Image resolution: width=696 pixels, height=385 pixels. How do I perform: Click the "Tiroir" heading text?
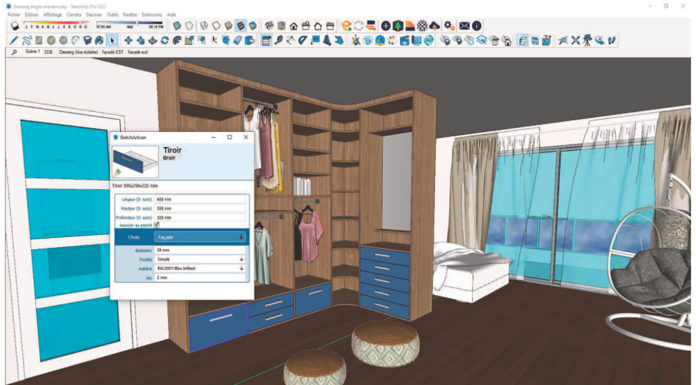pyautogui.click(x=172, y=150)
